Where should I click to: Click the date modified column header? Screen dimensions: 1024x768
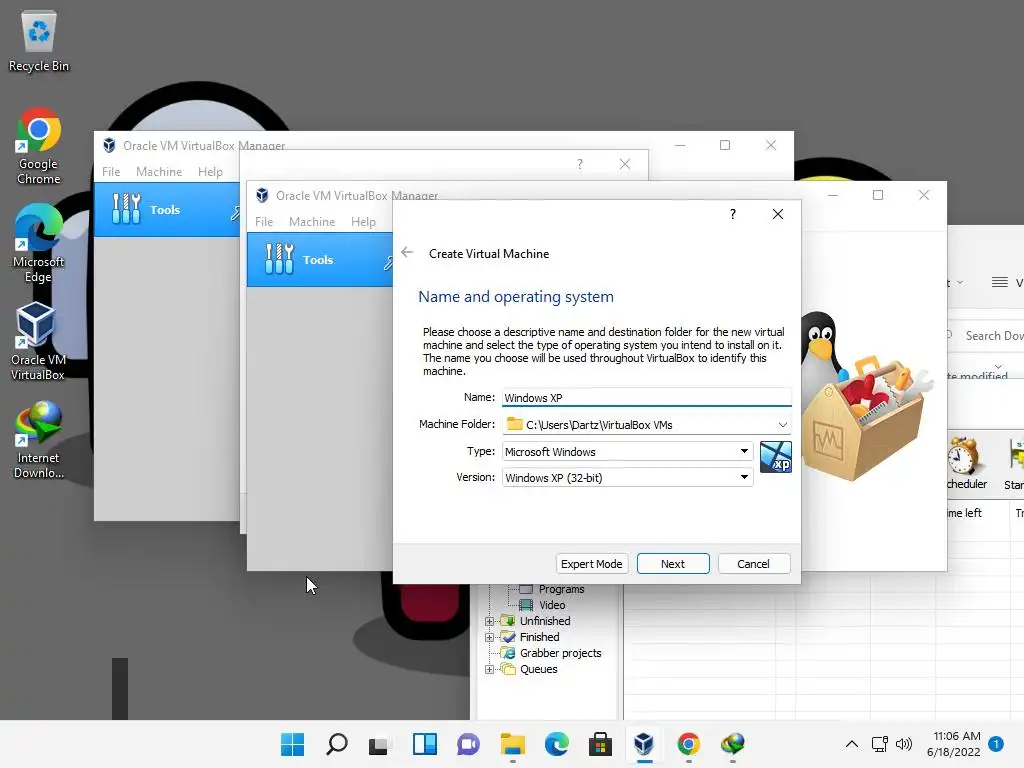(978, 376)
